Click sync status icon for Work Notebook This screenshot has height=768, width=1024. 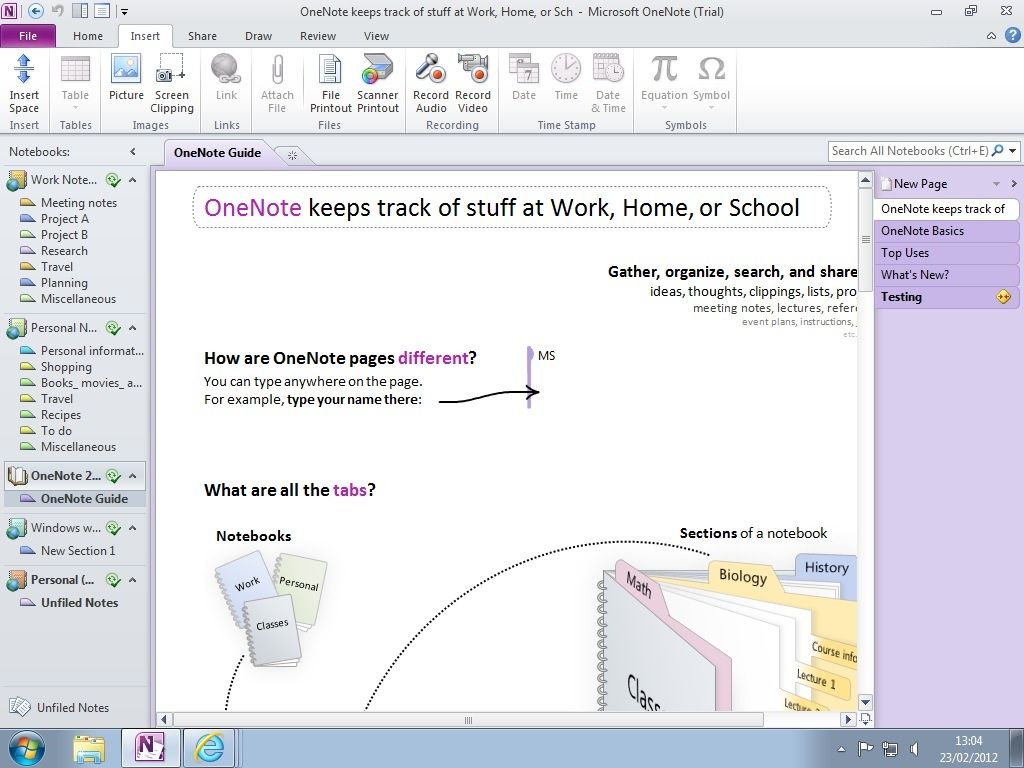tap(114, 180)
